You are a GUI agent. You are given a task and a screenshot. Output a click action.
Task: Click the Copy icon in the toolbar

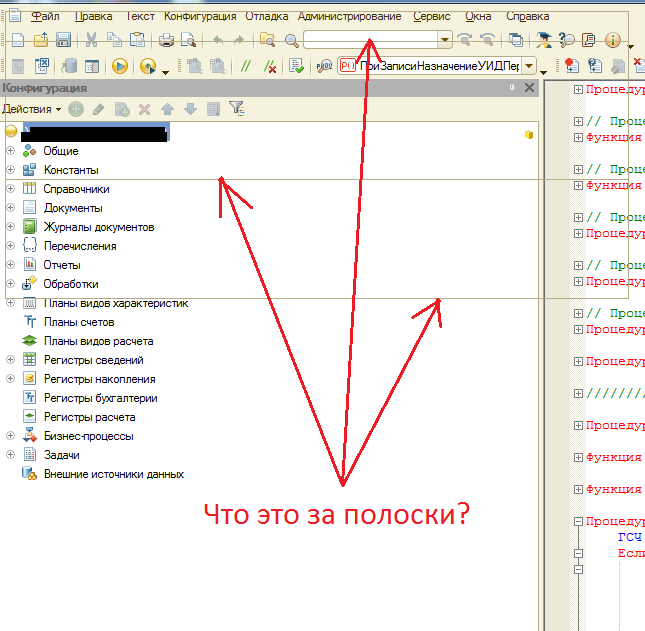114,40
